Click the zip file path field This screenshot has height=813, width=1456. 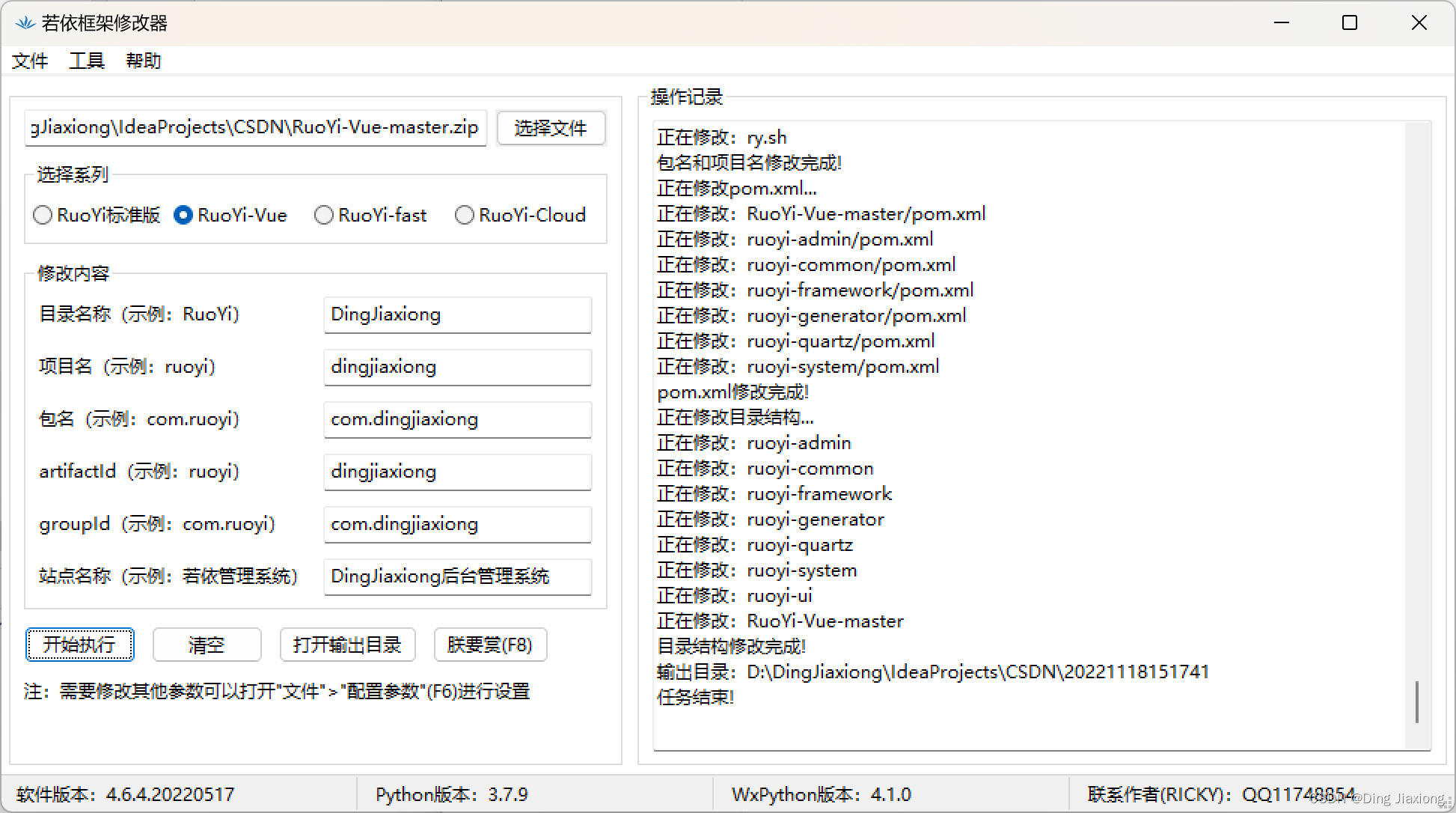point(256,128)
